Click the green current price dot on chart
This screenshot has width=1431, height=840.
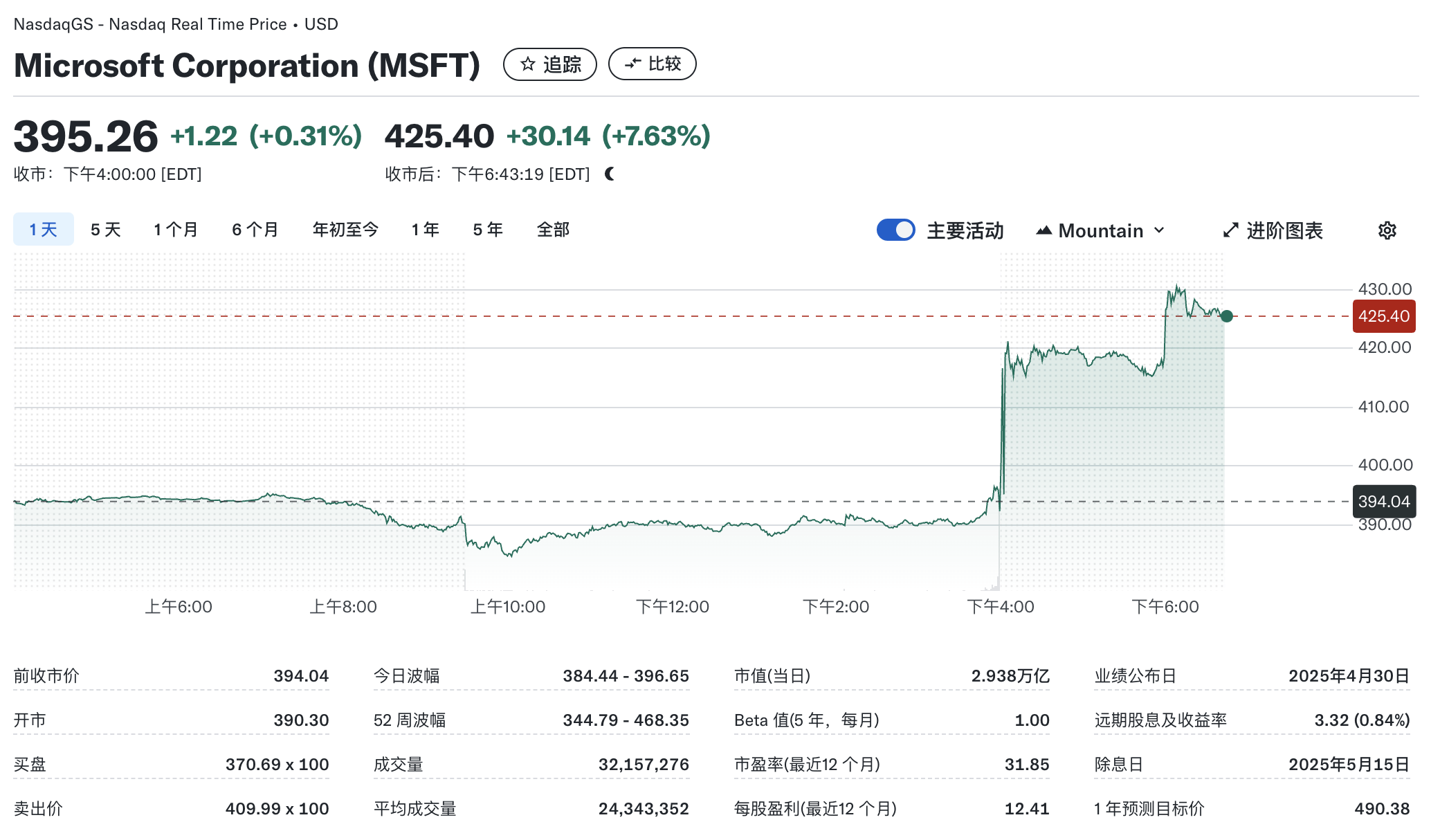coord(1227,316)
